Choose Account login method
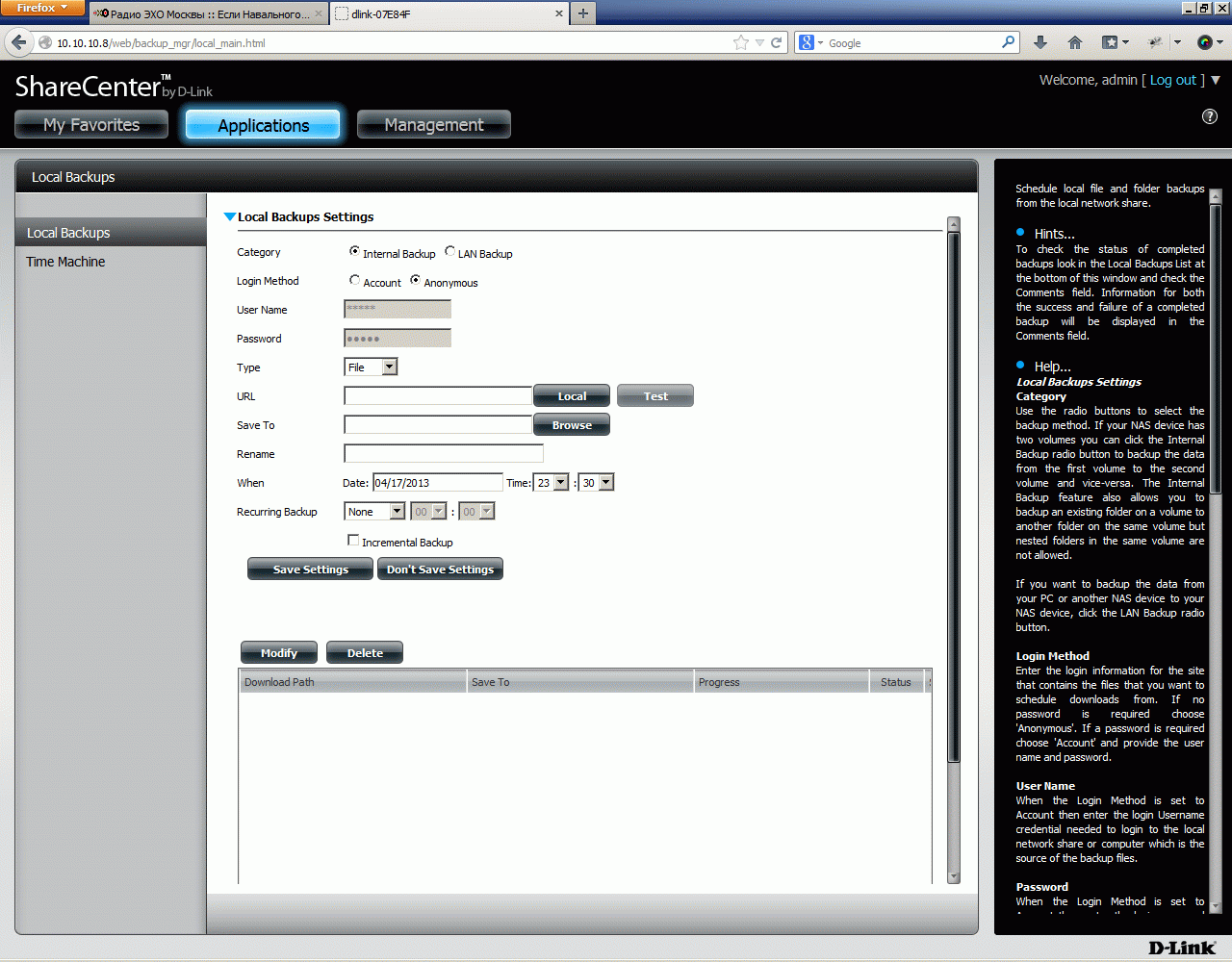Screen dimensions: 1232x962 (x=354, y=280)
